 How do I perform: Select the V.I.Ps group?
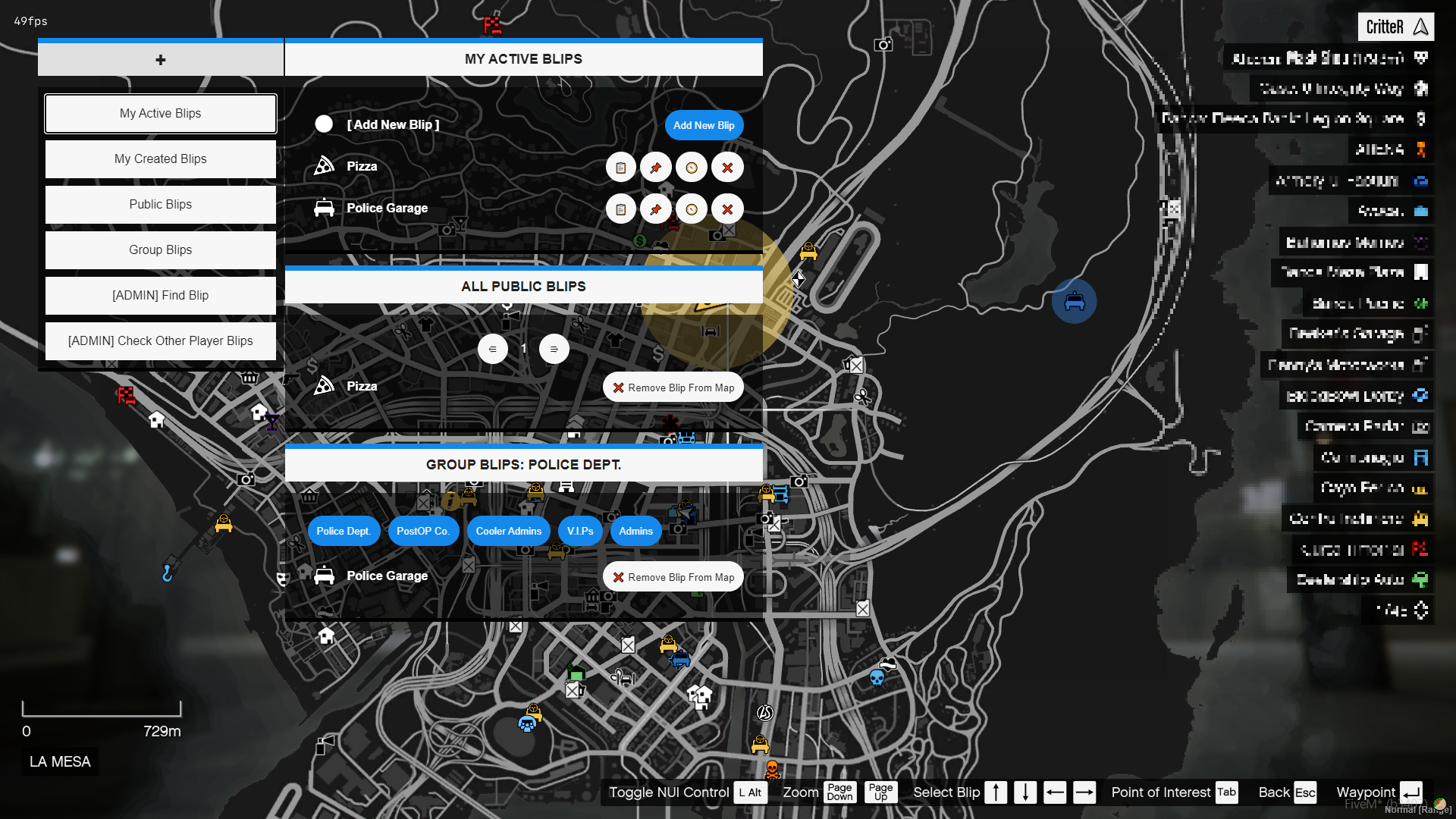[x=580, y=531]
